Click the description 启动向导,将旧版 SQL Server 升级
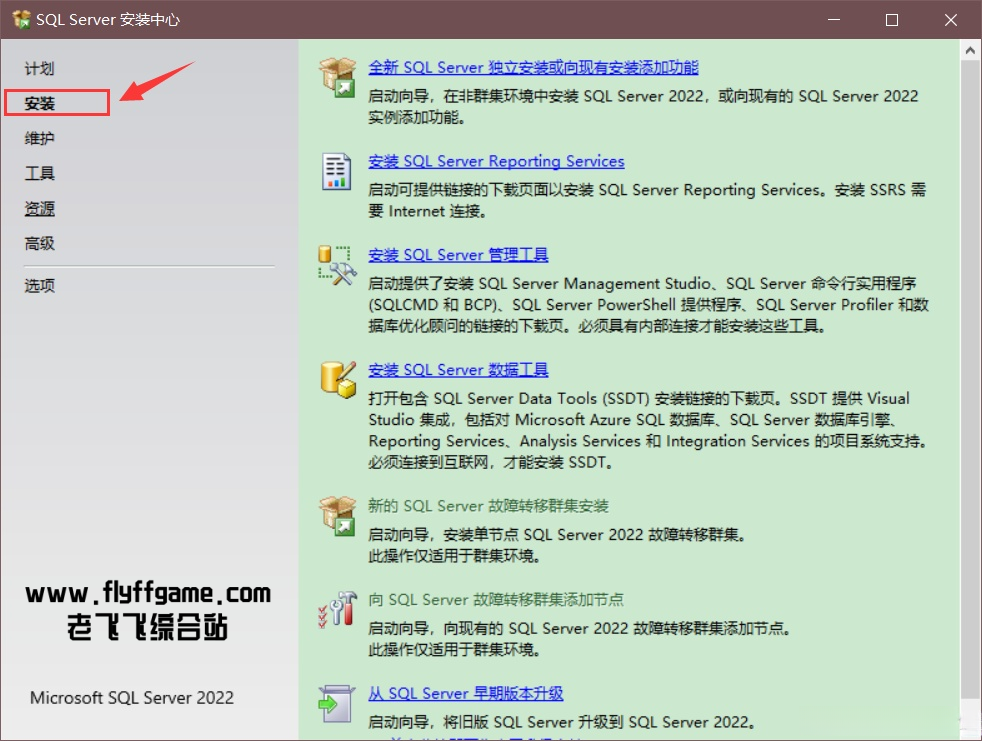Image resolution: width=982 pixels, height=741 pixels. [x=561, y=722]
